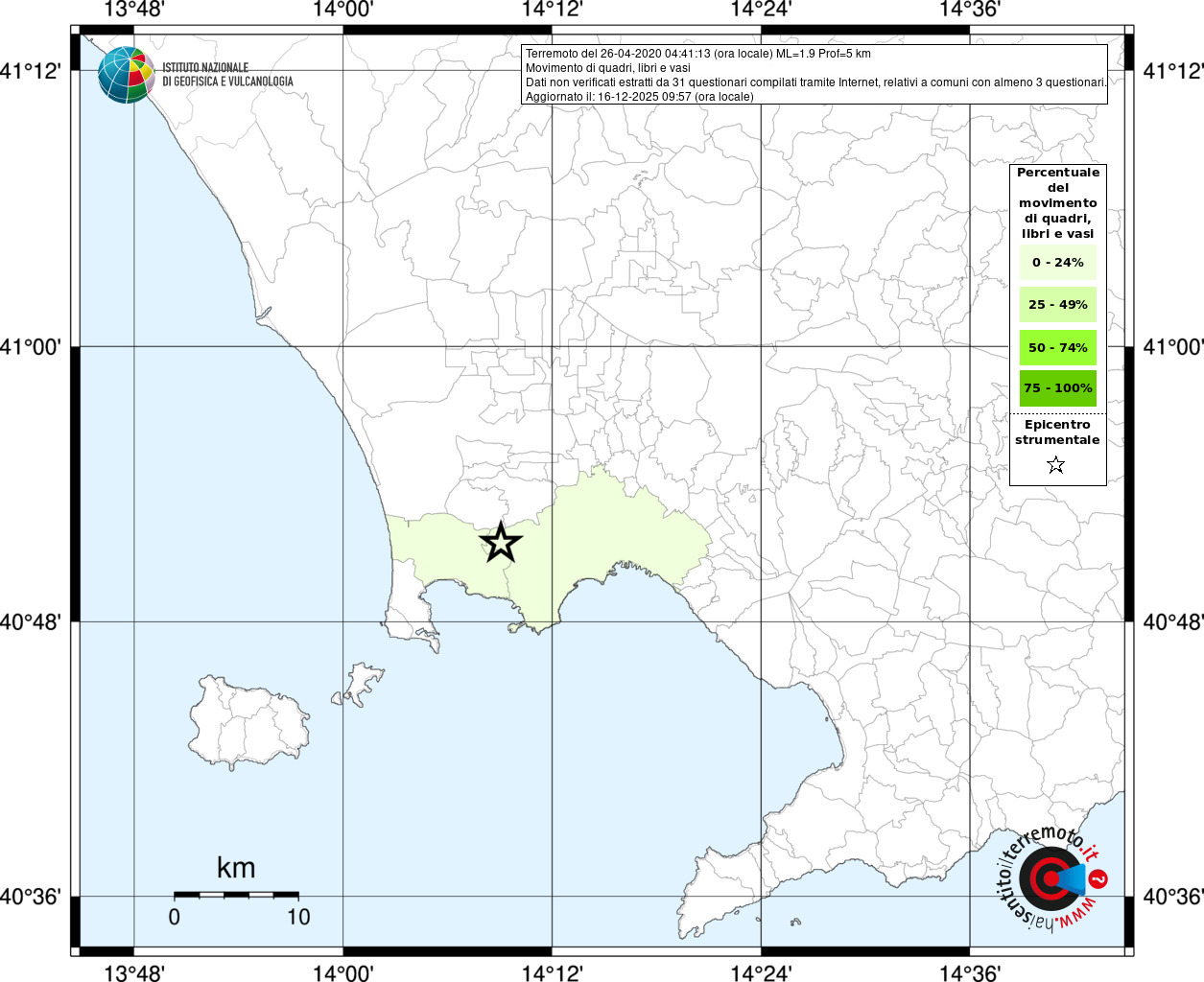The height and width of the screenshot is (982, 1204).
Task: Click the right axis label 40°36'
Action: [1172, 897]
